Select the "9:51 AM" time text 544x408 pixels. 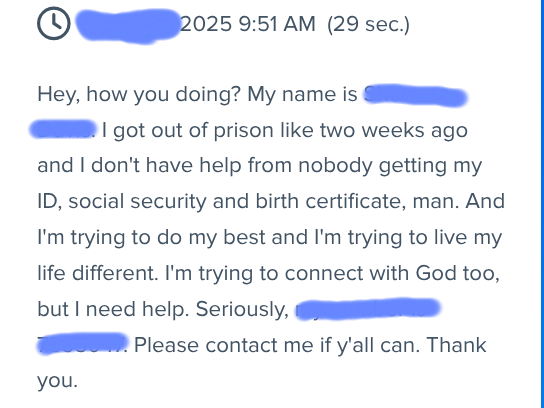pyautogui.click(x=277, y=24)
